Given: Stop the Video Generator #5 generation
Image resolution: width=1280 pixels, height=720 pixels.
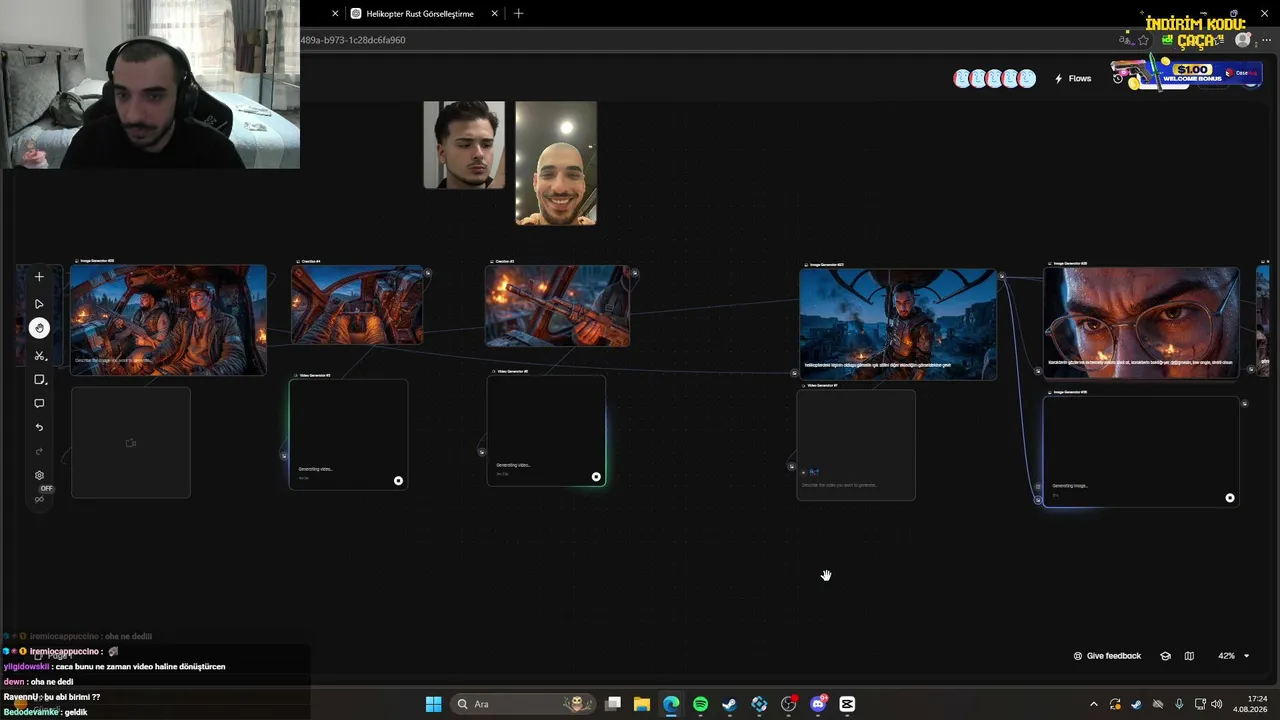Looking at the screenshot, I should tap(398, 481).
